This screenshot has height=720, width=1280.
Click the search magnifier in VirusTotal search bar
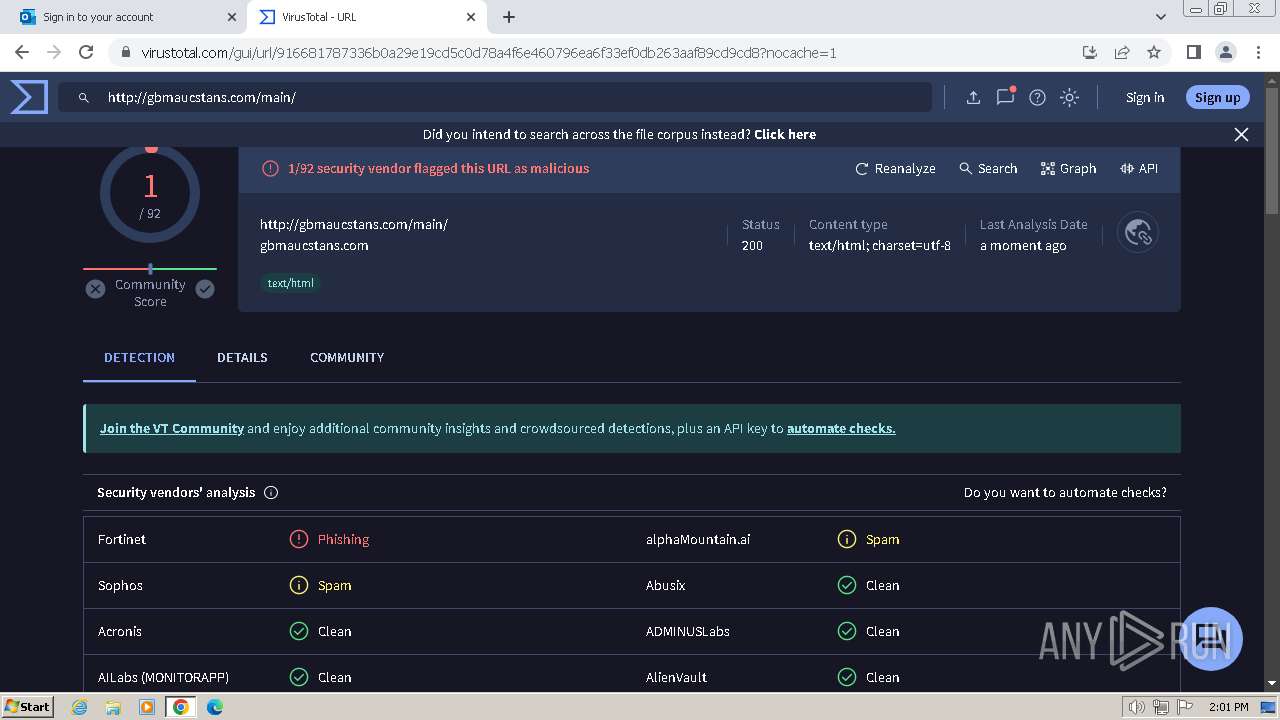click(84, 97)
